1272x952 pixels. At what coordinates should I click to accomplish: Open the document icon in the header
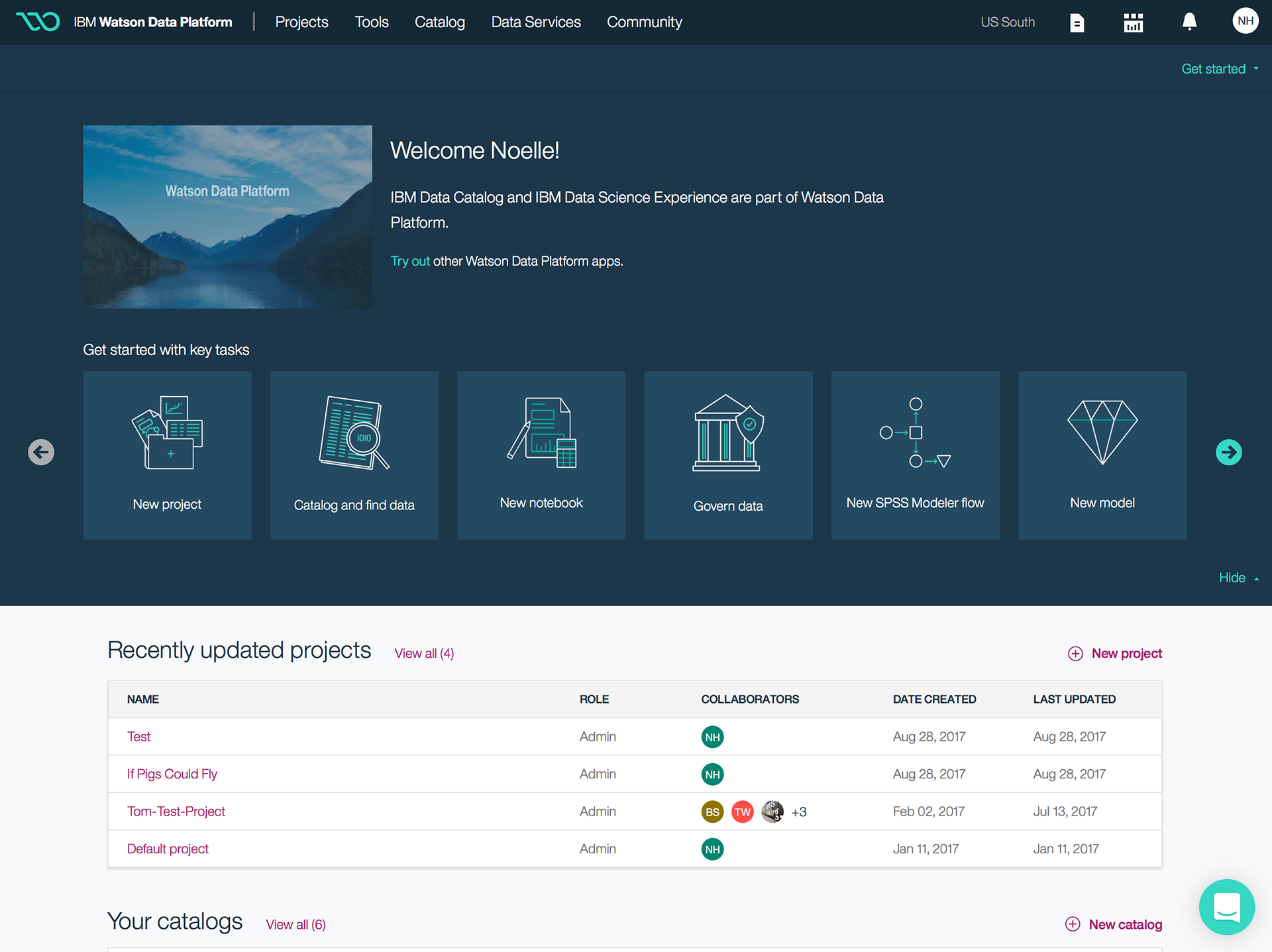pos(1077,23)
